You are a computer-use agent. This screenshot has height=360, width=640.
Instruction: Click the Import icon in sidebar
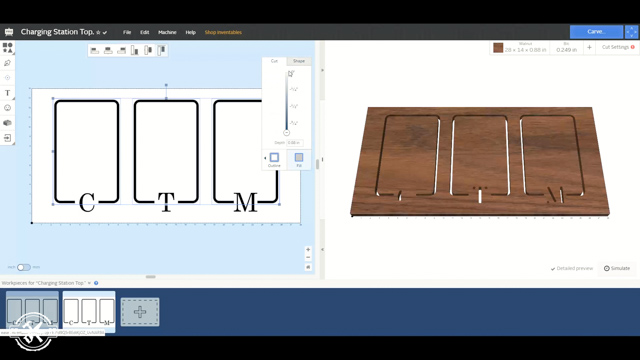[7, 138]
